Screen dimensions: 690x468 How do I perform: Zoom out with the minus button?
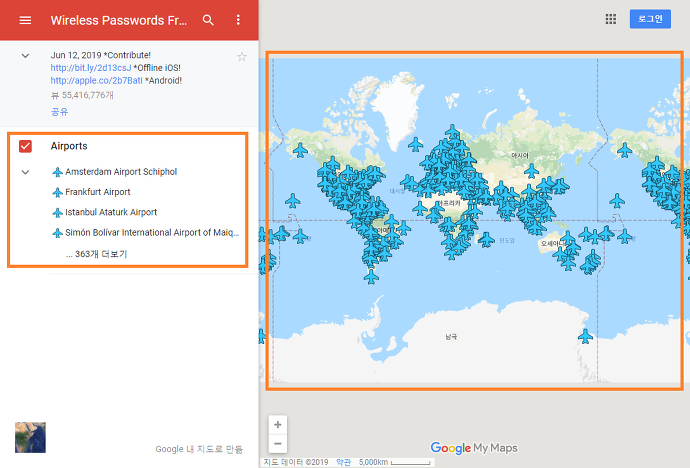[278, 443]
